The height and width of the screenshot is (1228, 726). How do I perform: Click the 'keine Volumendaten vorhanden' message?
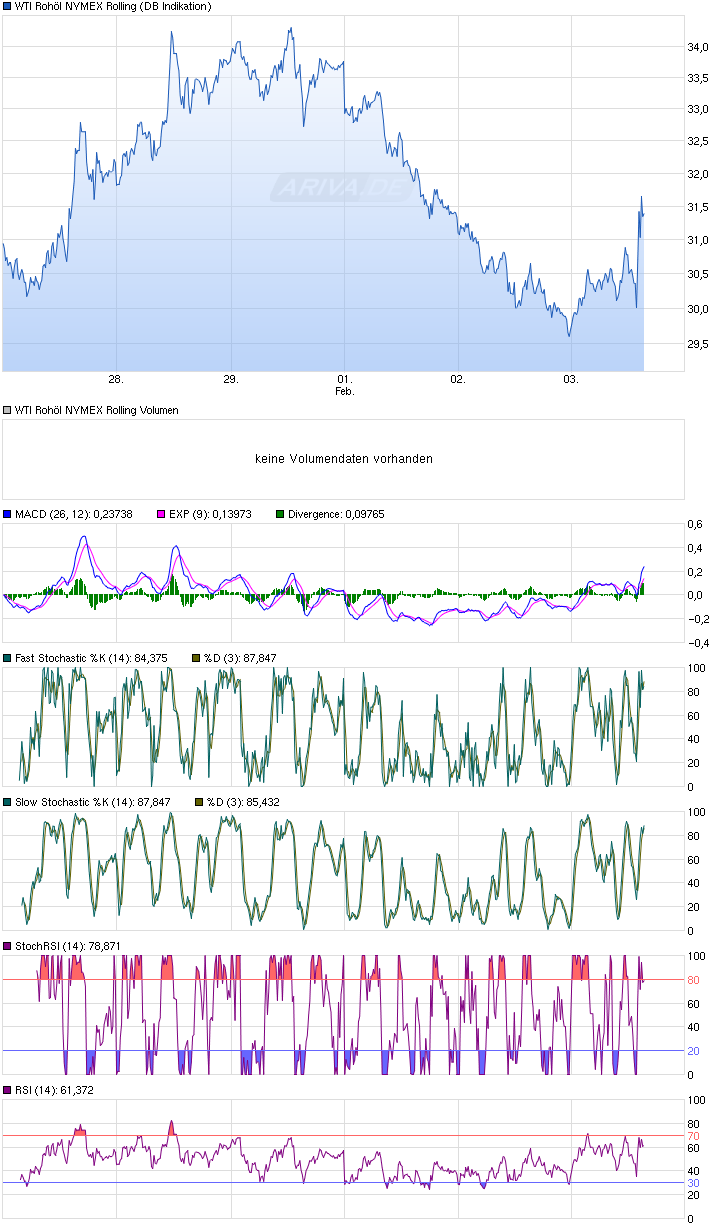tap(344, 459)
